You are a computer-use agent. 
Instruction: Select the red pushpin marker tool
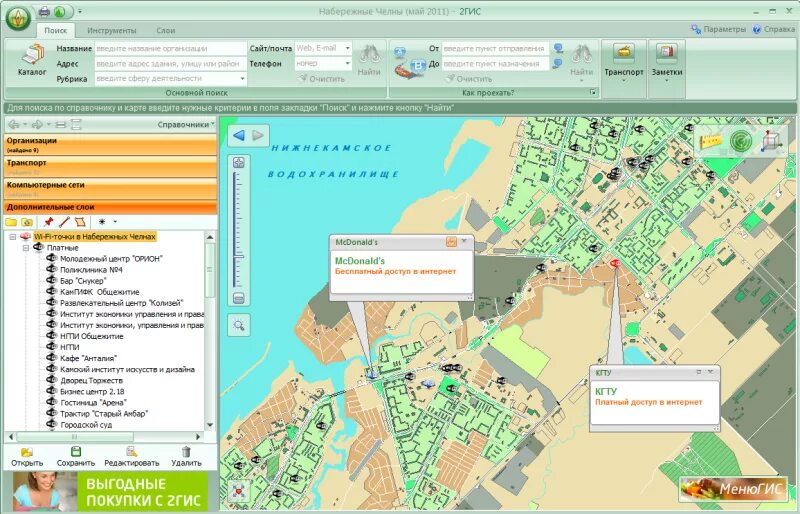(48, 222)
